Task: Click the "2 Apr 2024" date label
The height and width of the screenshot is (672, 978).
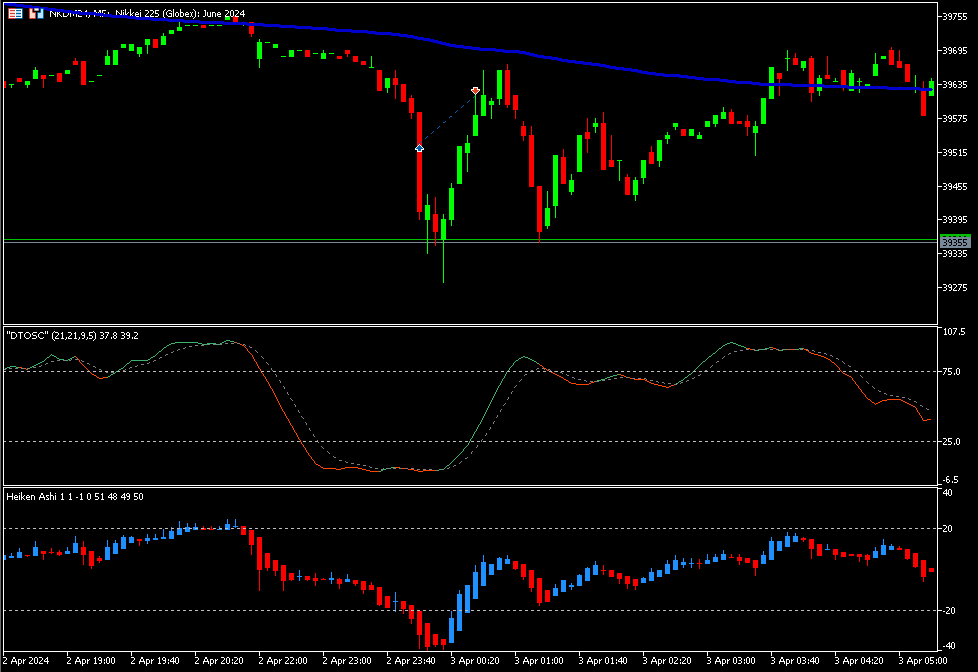Action: [x=26, y=660]
